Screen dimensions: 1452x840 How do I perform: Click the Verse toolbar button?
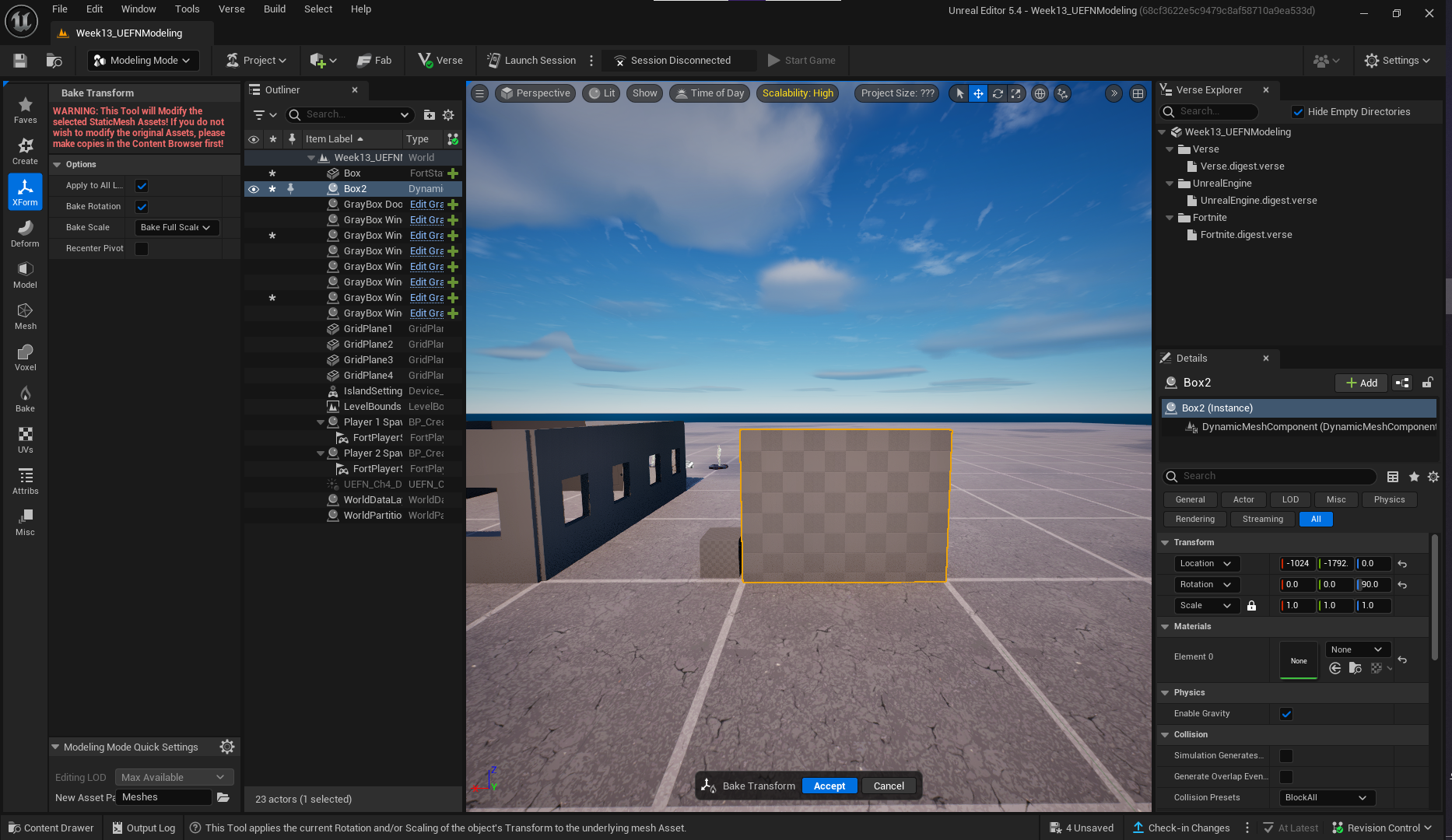(440, 60)
